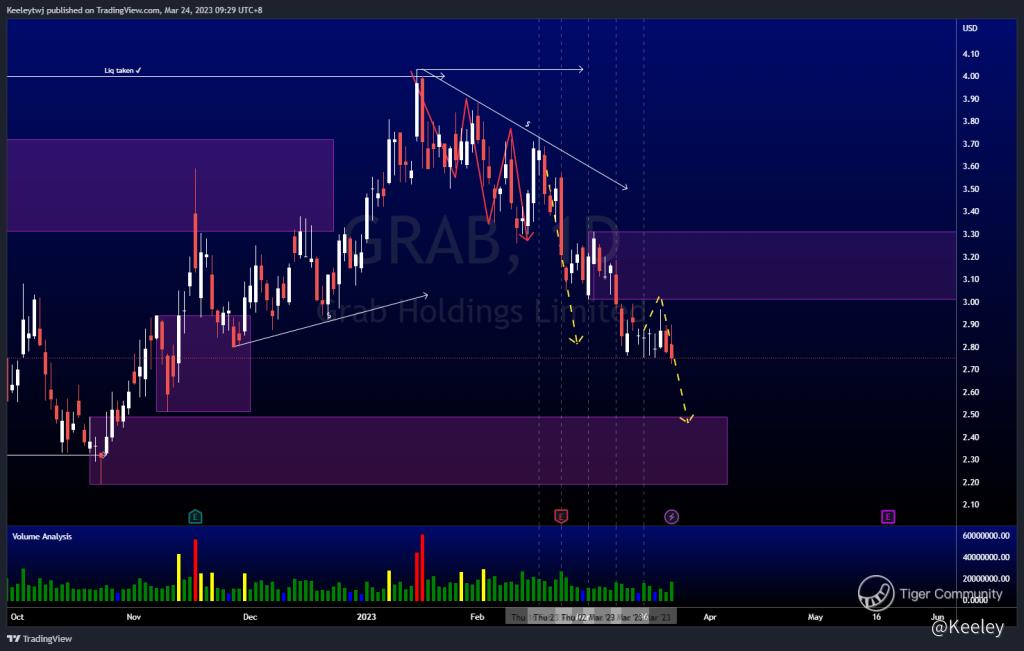Viewport: 1024px width, 651px height.
Task: Click the 2.30 price axis label
Action: (970, 460)
